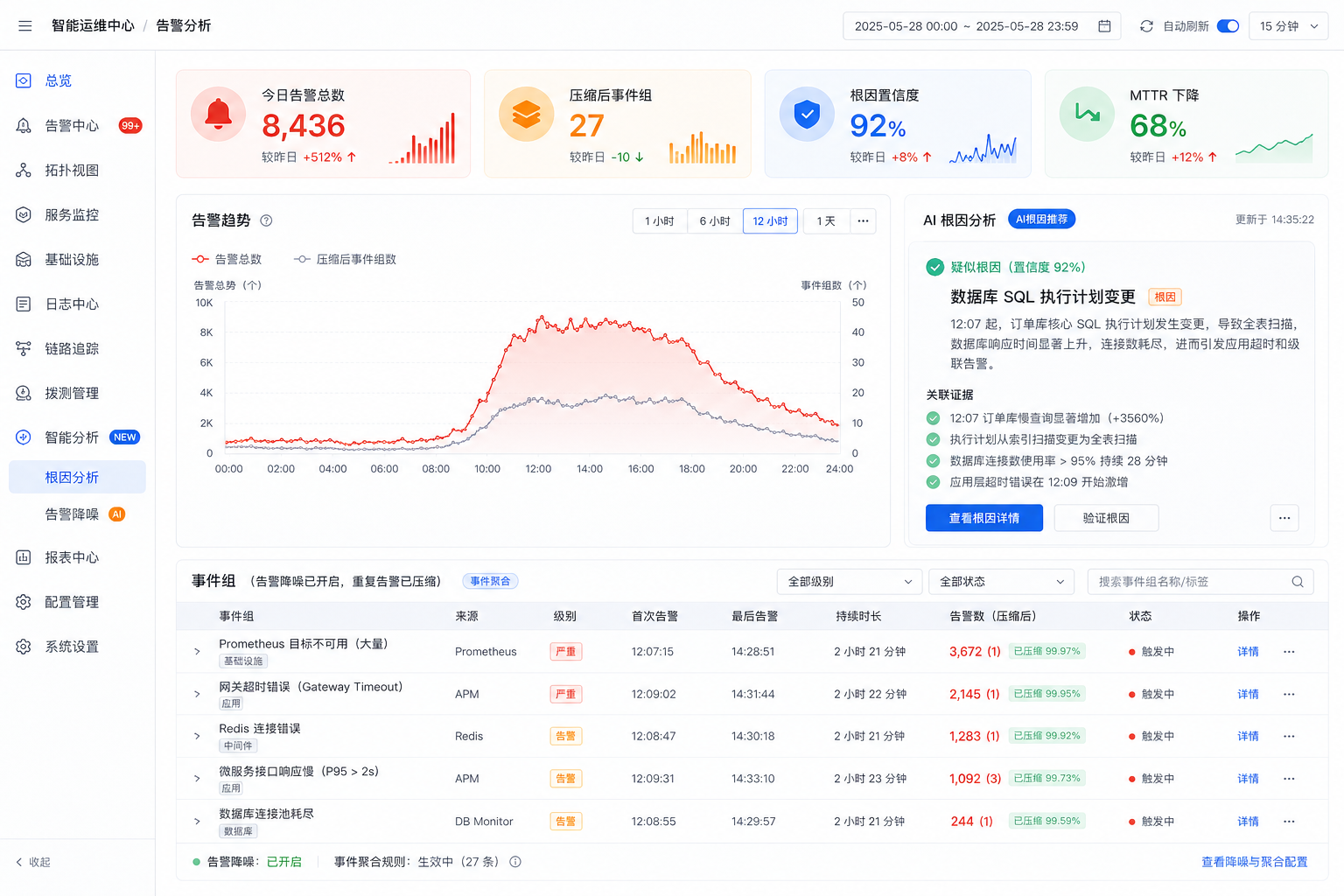
Task: Click the green trend icon for MTTR 下降
Action: point(1087,114)
